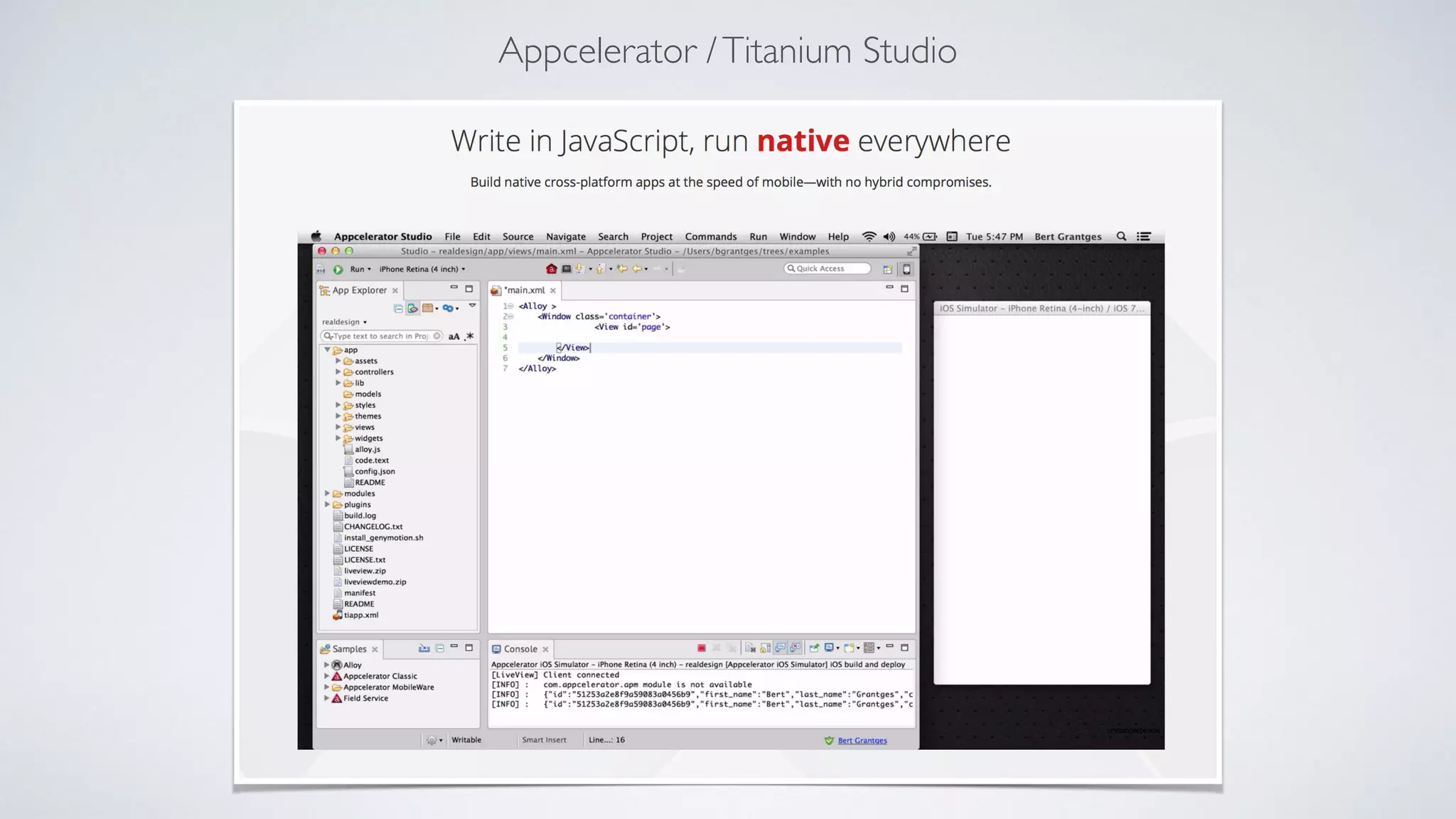Click the App Explorer search field
Viewport: 1456px width, 819px height.
click(381, 336)
